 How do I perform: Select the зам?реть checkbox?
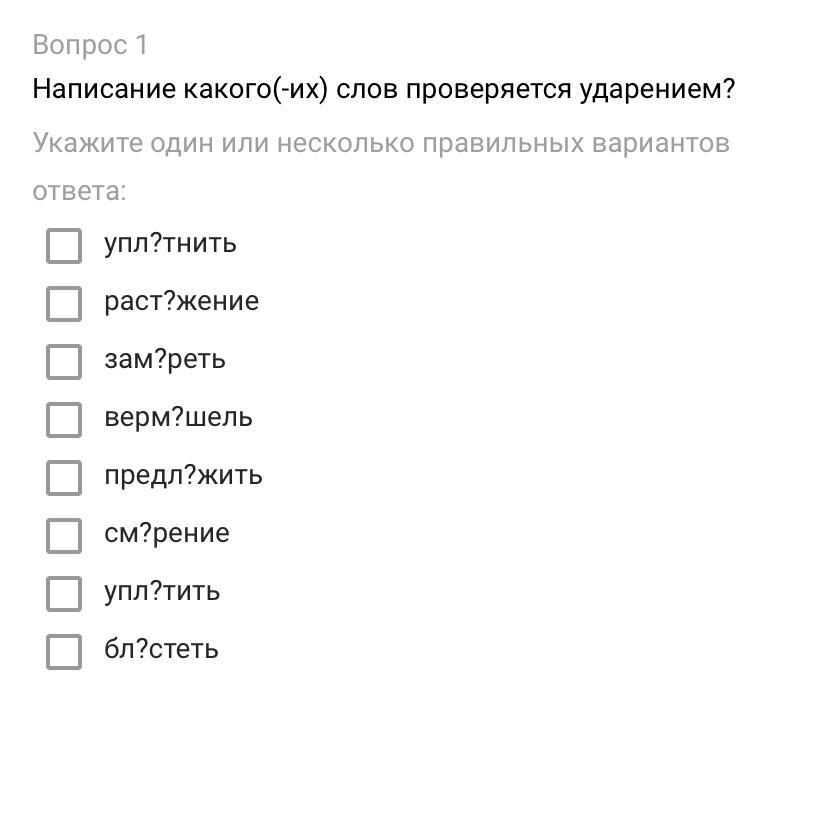tap(64, 362)
